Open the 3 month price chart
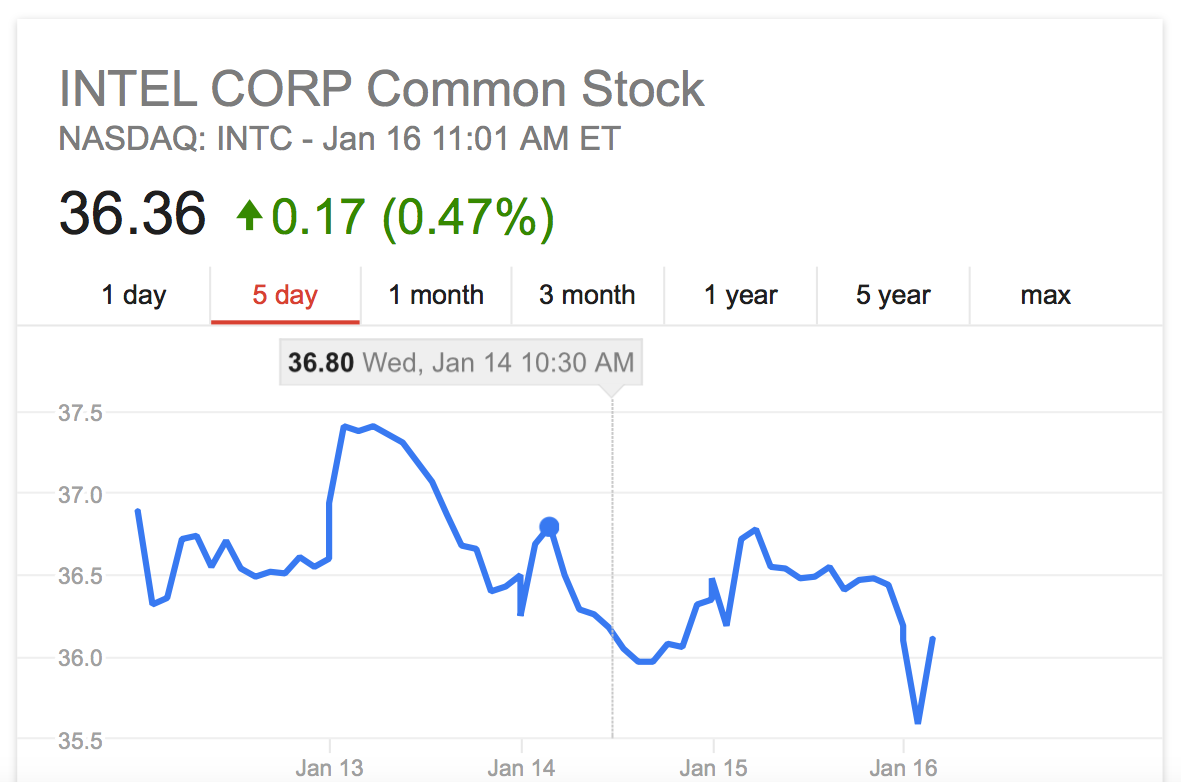Viewport: 1181px width, 782px height. (x=587, y=294)
